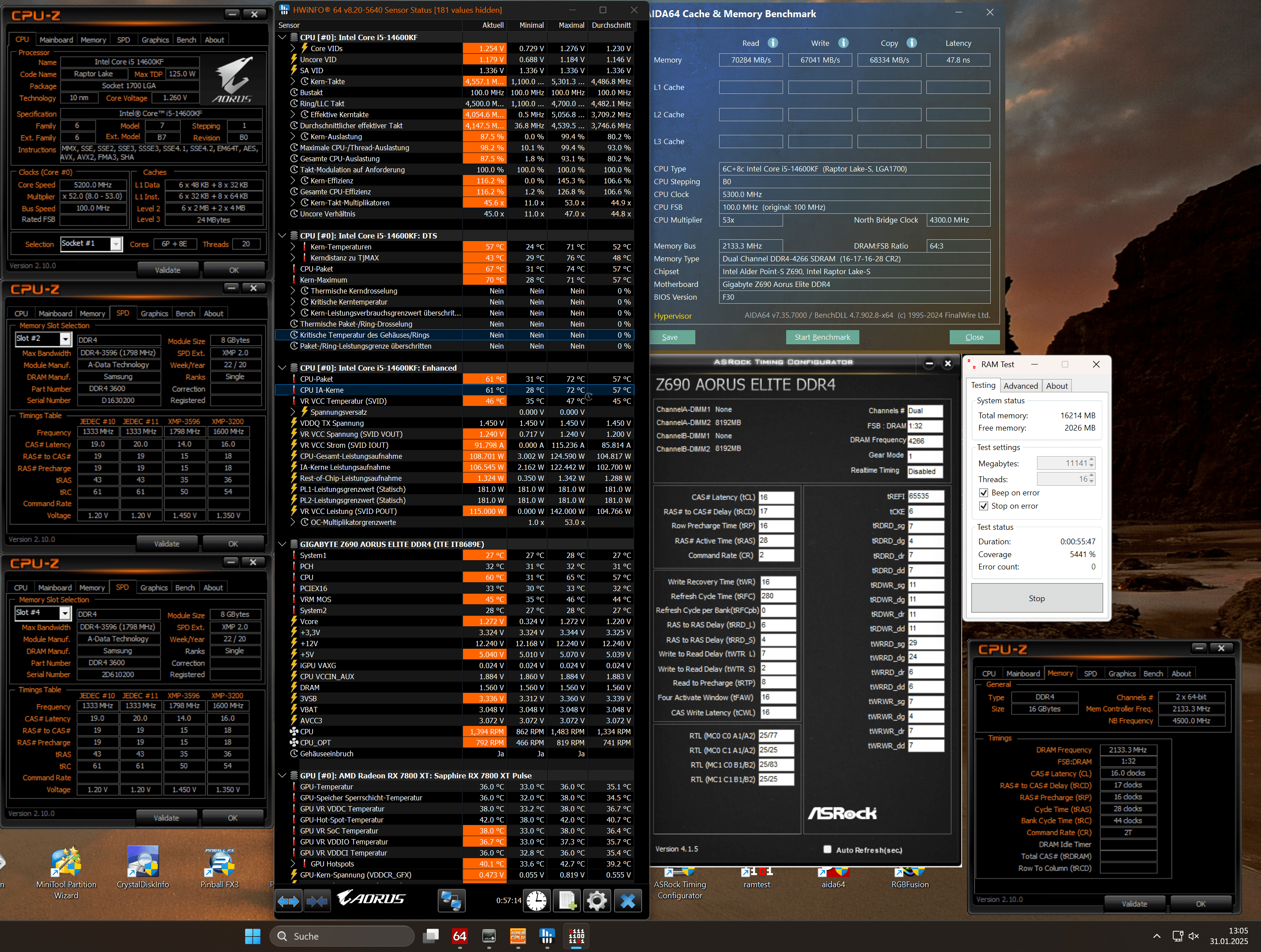Open the Slot #2 memory slot dropdown

click(x=65, y=339)
